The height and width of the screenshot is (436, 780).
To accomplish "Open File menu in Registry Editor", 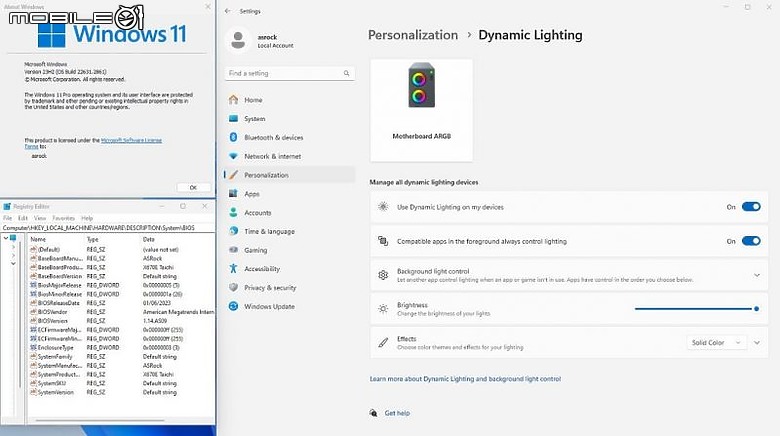I will (7, 218).
